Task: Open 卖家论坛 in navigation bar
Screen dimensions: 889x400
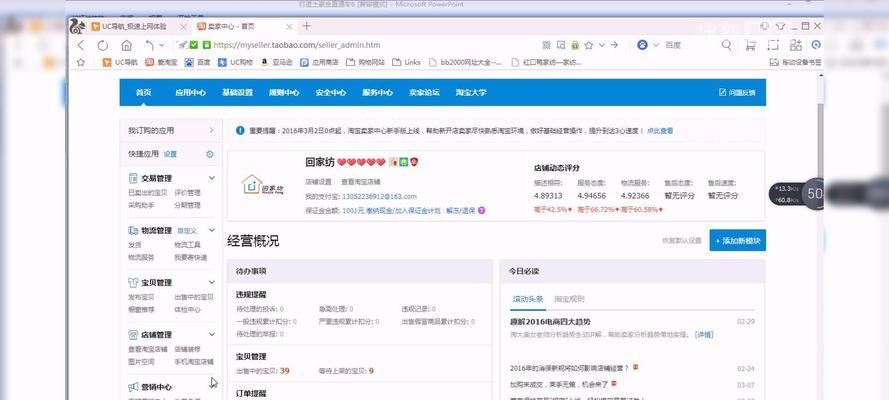Action: click(x=424, y=92)
